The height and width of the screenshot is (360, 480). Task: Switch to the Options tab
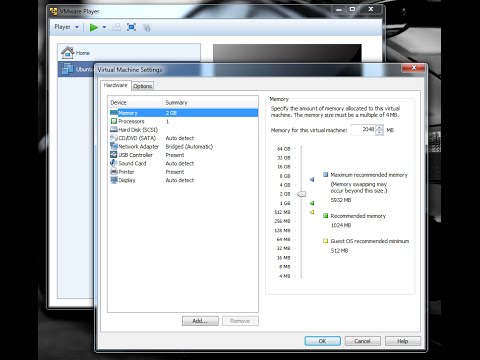142,86
